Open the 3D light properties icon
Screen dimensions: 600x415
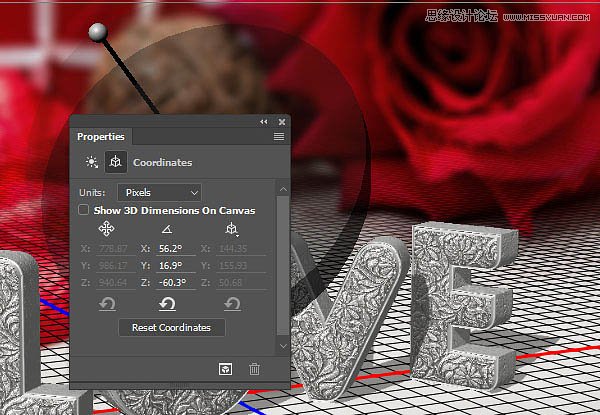[x=91, y=162]
